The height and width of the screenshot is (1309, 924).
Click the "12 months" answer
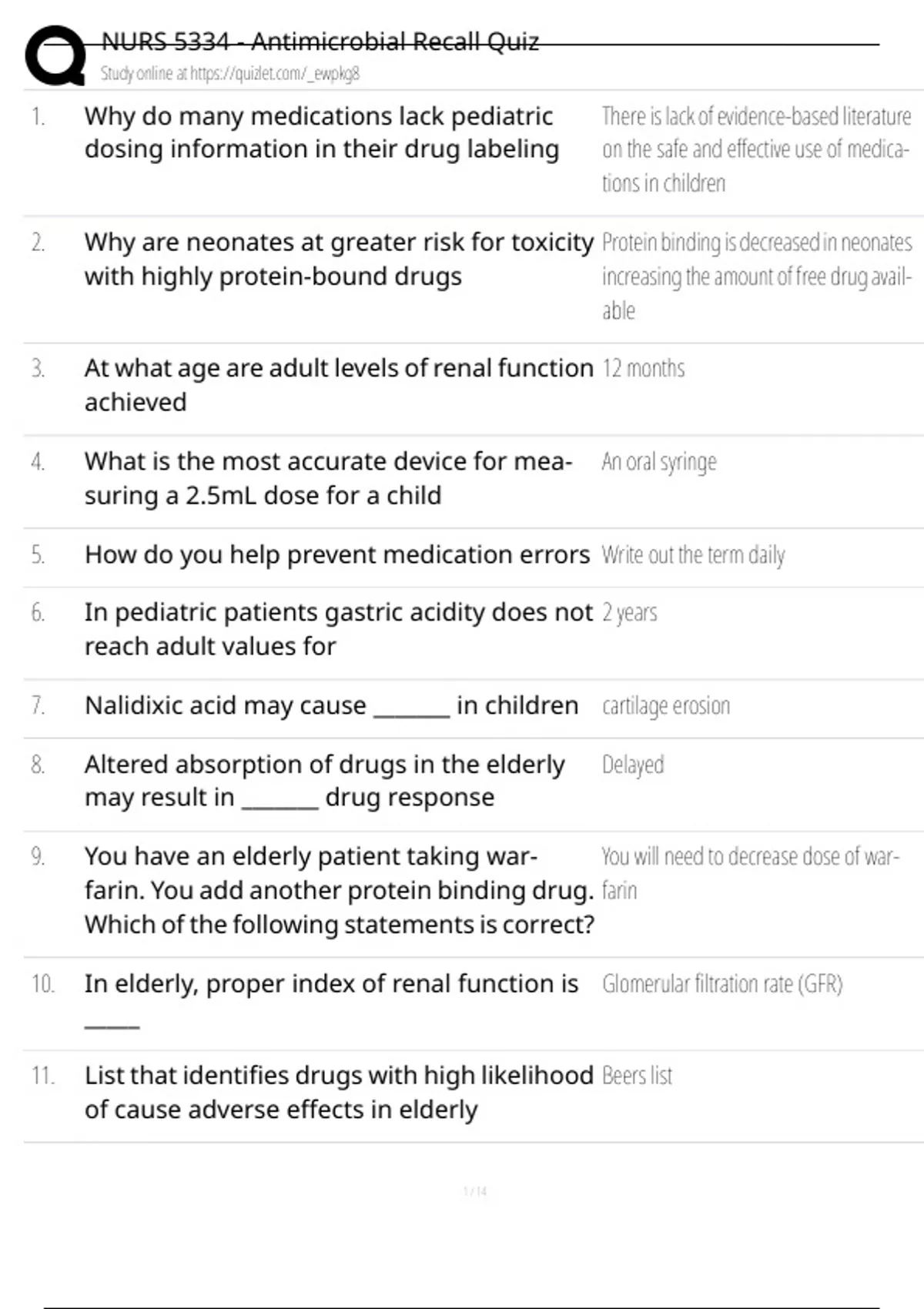643,369
